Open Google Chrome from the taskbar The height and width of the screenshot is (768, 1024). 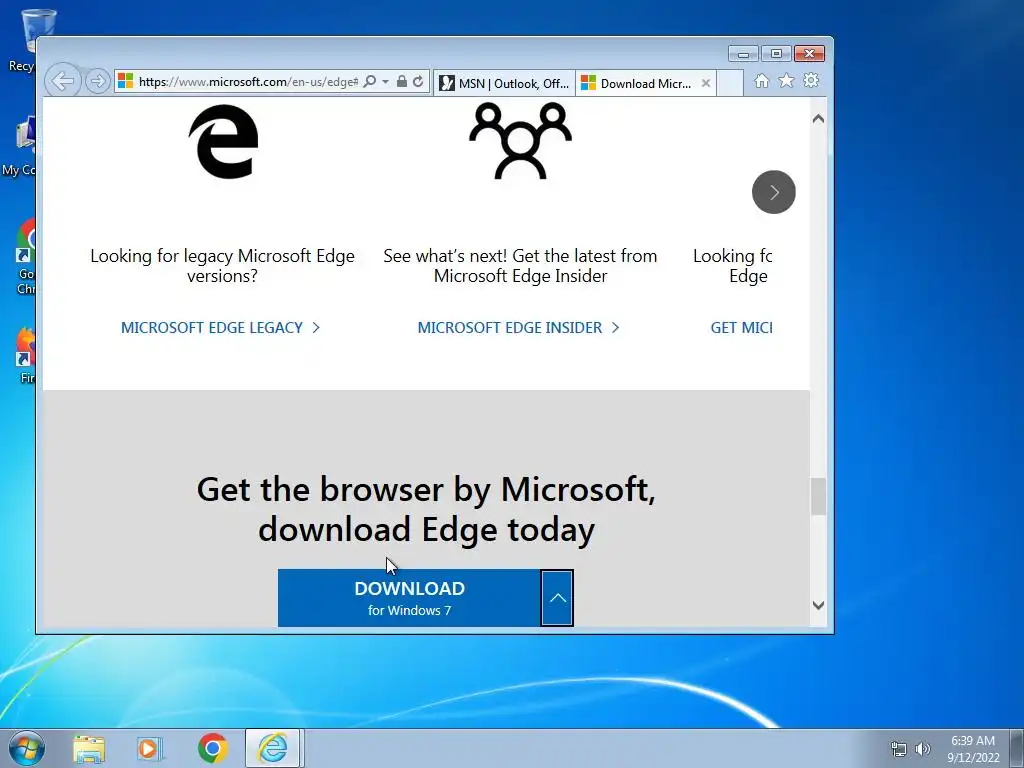tap(212, 748)
